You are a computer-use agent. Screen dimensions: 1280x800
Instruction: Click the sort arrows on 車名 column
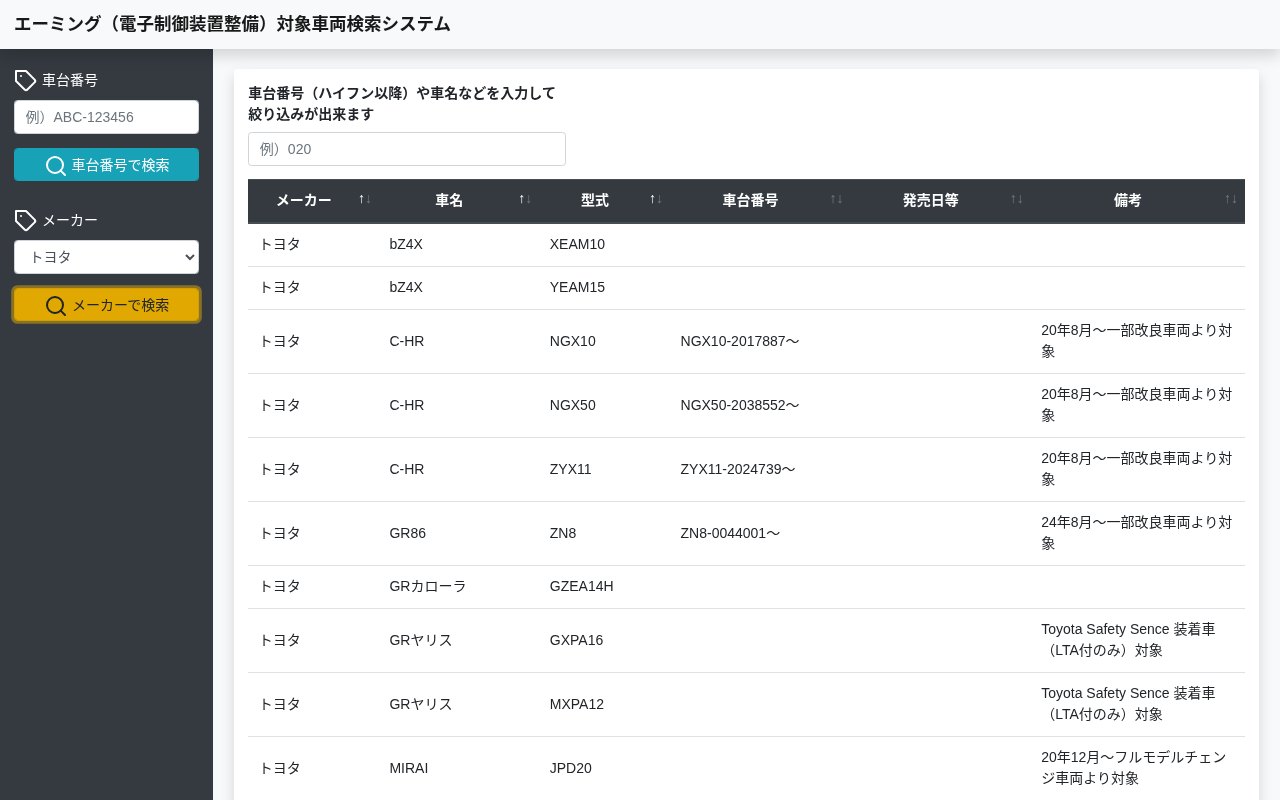pos(525,200)
